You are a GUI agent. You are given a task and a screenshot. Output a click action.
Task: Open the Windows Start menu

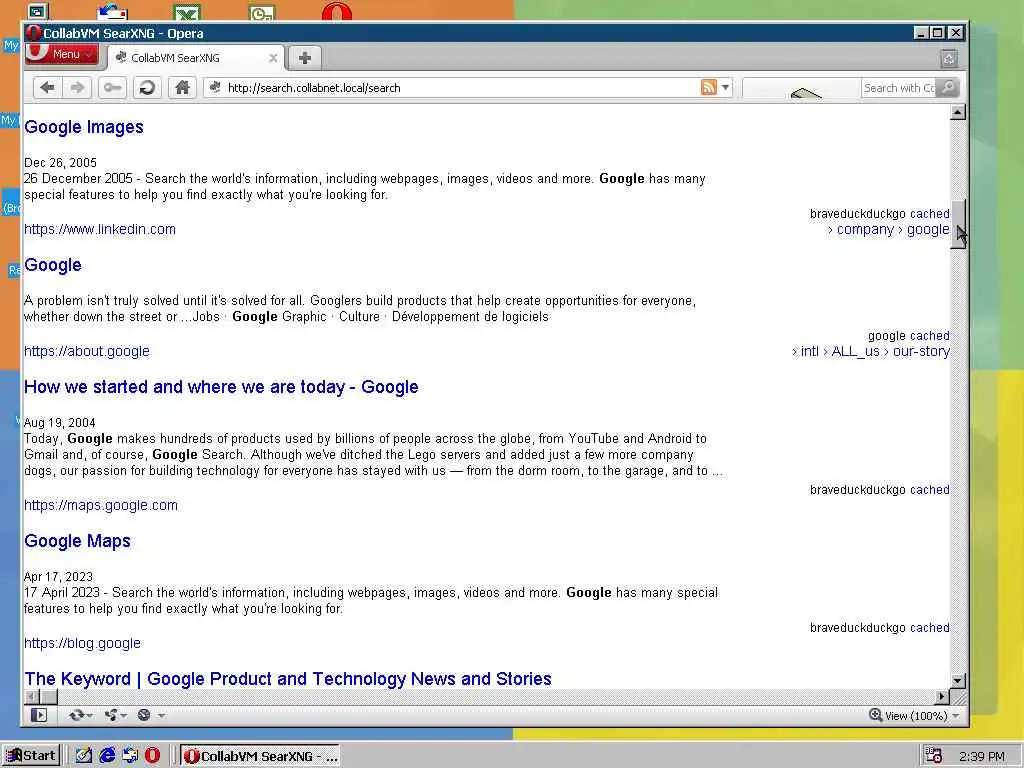pos(31,756)
